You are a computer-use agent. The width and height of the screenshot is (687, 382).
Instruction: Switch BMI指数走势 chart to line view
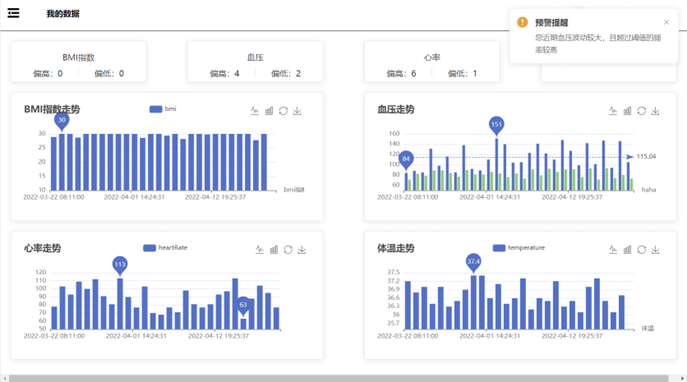(x=255, y=111)
